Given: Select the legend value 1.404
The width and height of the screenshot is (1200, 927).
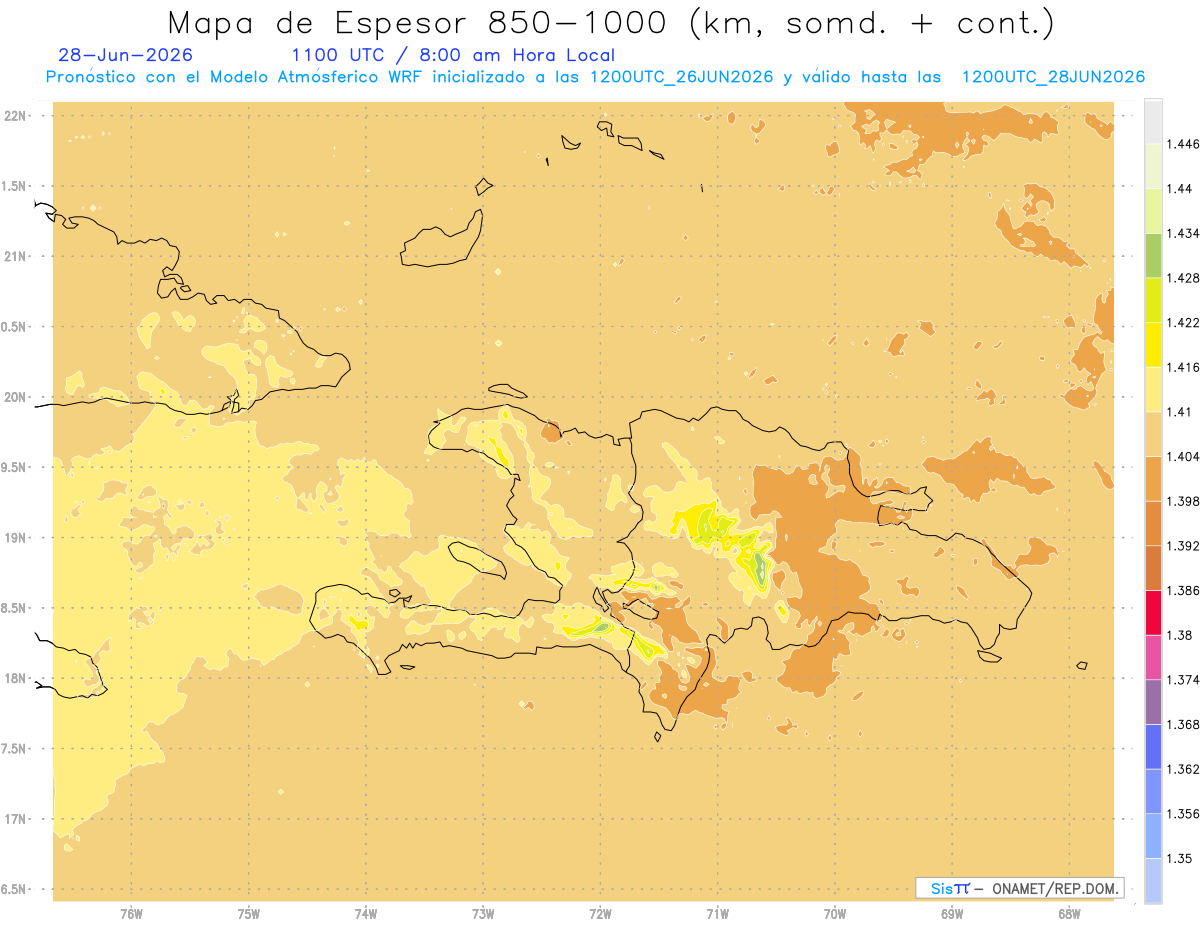Looking at the screenshot, I should coord(1184,456).
